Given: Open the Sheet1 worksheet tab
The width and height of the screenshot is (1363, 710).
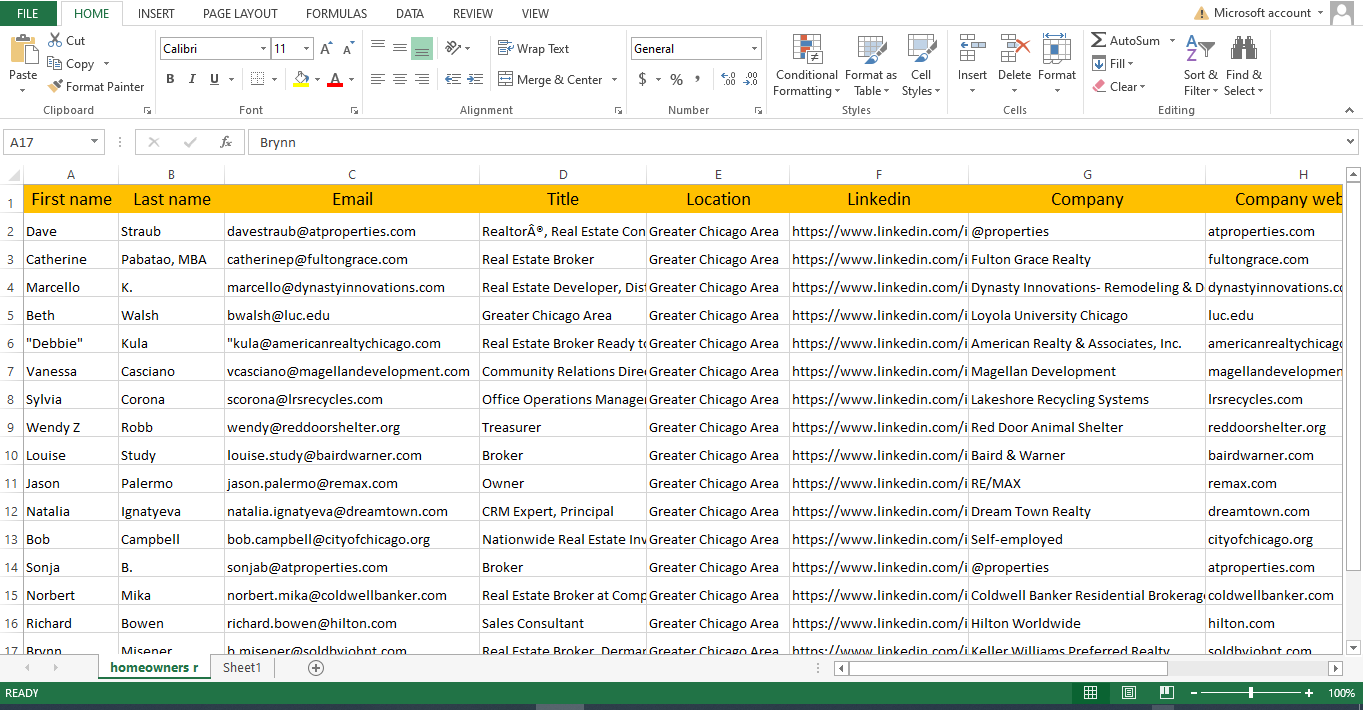Looking at the screenshot, I should click(242, 668).
